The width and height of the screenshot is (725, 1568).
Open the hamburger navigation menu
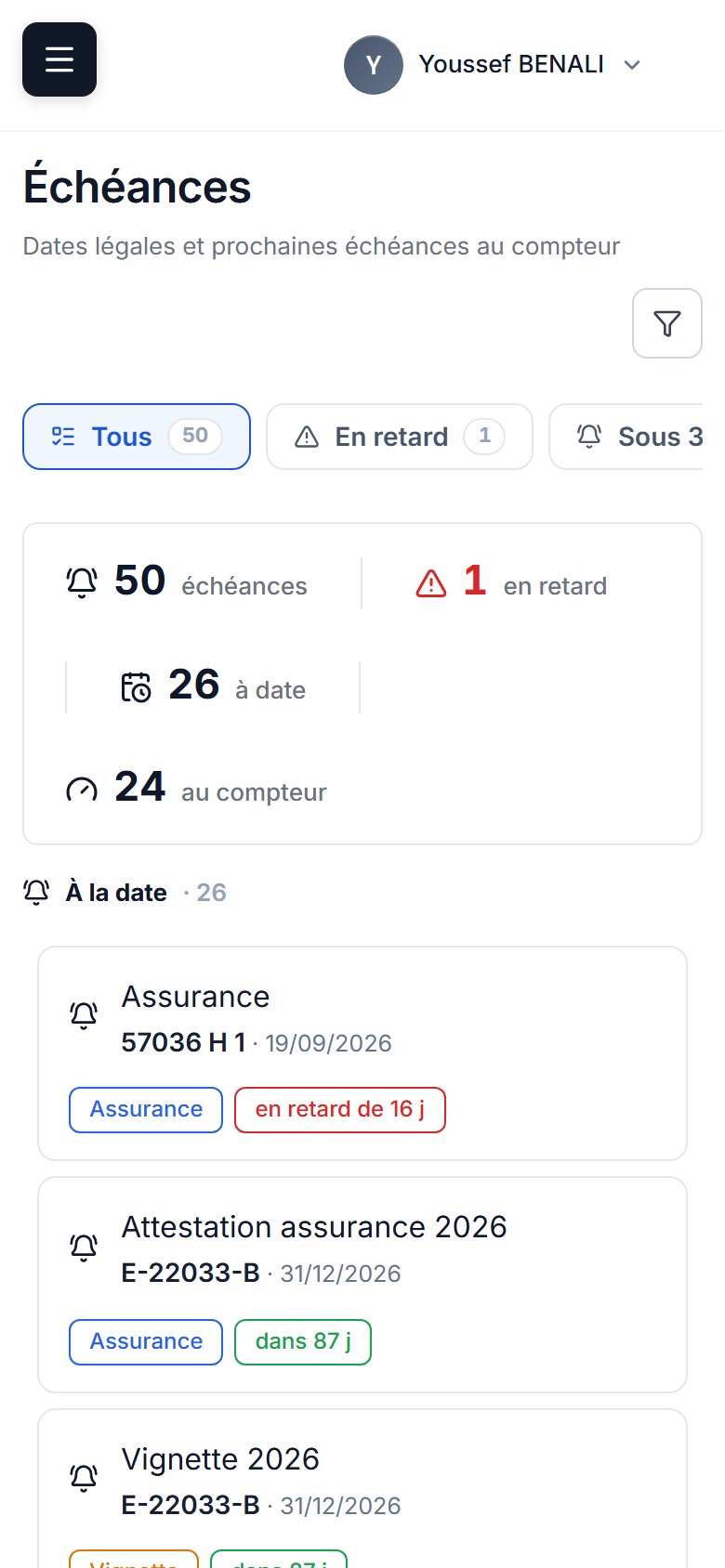tap(59, 59)
